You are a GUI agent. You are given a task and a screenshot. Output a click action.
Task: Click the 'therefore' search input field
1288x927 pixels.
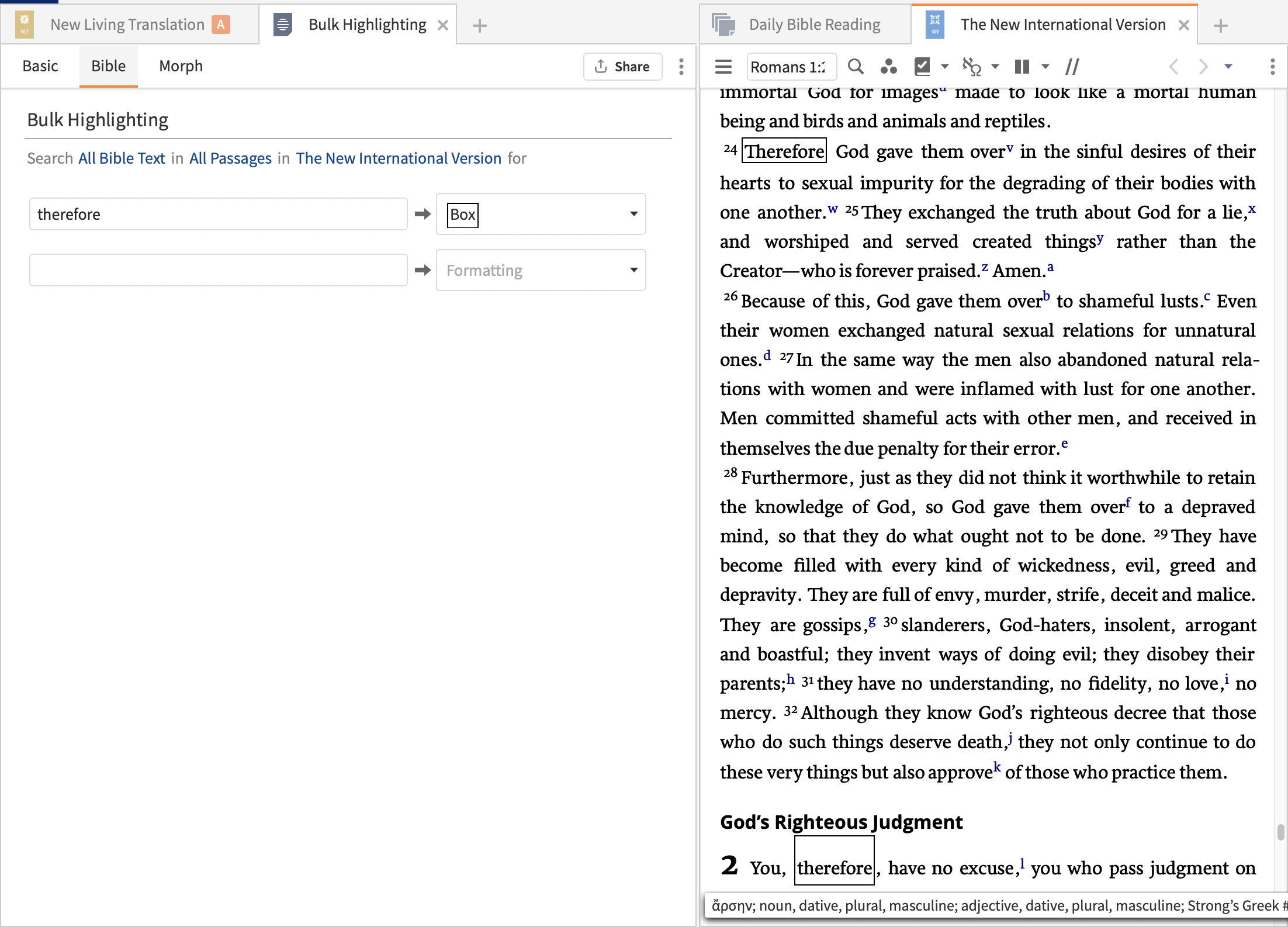point(219,214)
